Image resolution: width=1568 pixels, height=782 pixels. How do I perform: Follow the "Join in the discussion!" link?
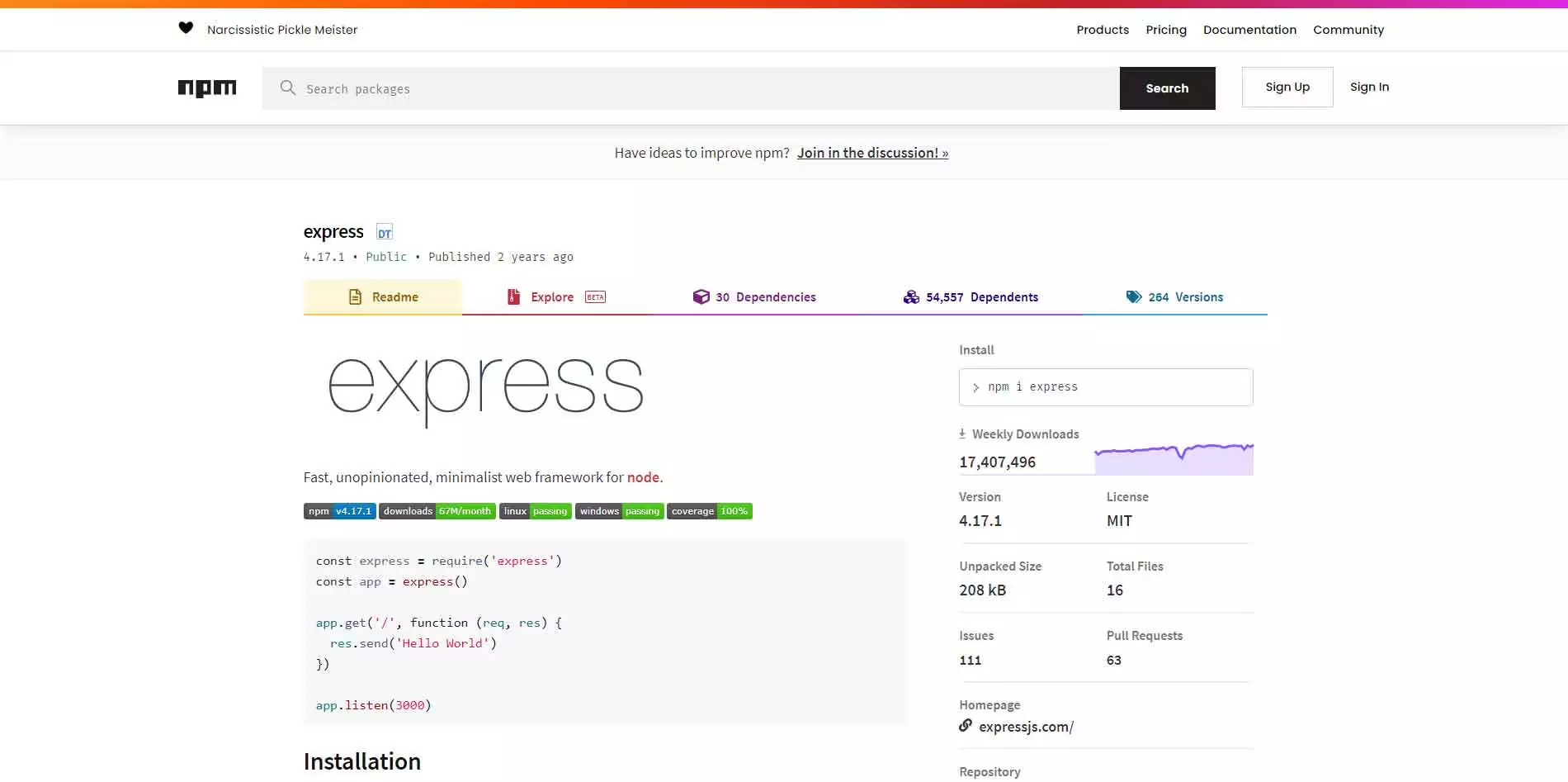pos(872,153)
